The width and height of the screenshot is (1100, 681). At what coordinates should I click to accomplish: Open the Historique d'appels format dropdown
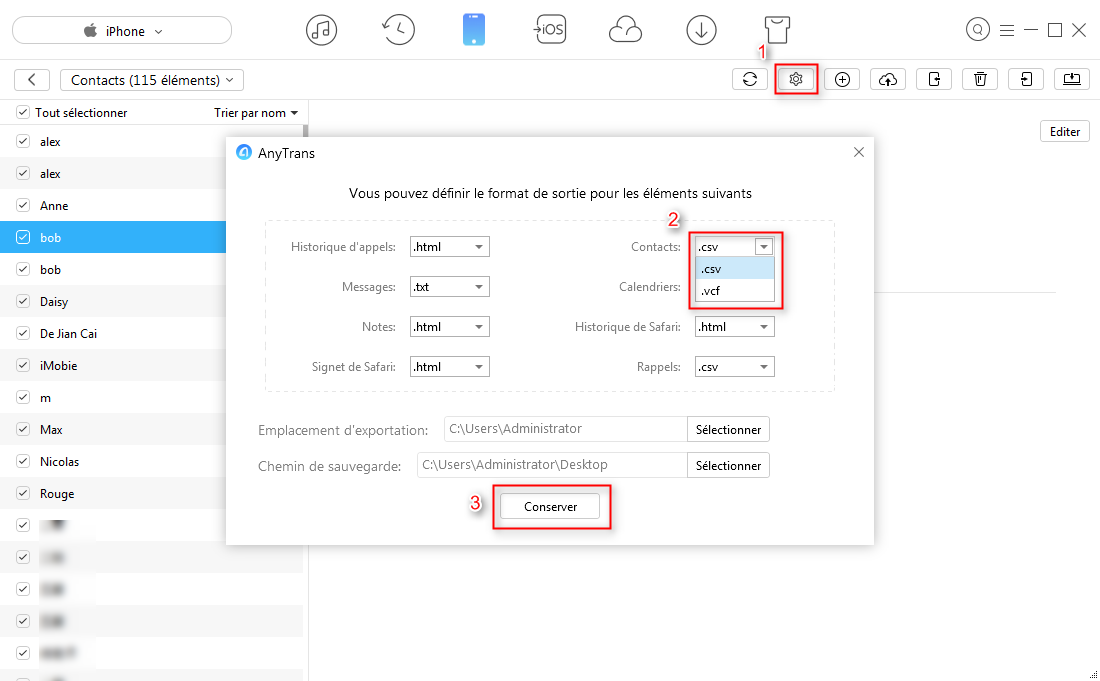click(x=450, y=246)
